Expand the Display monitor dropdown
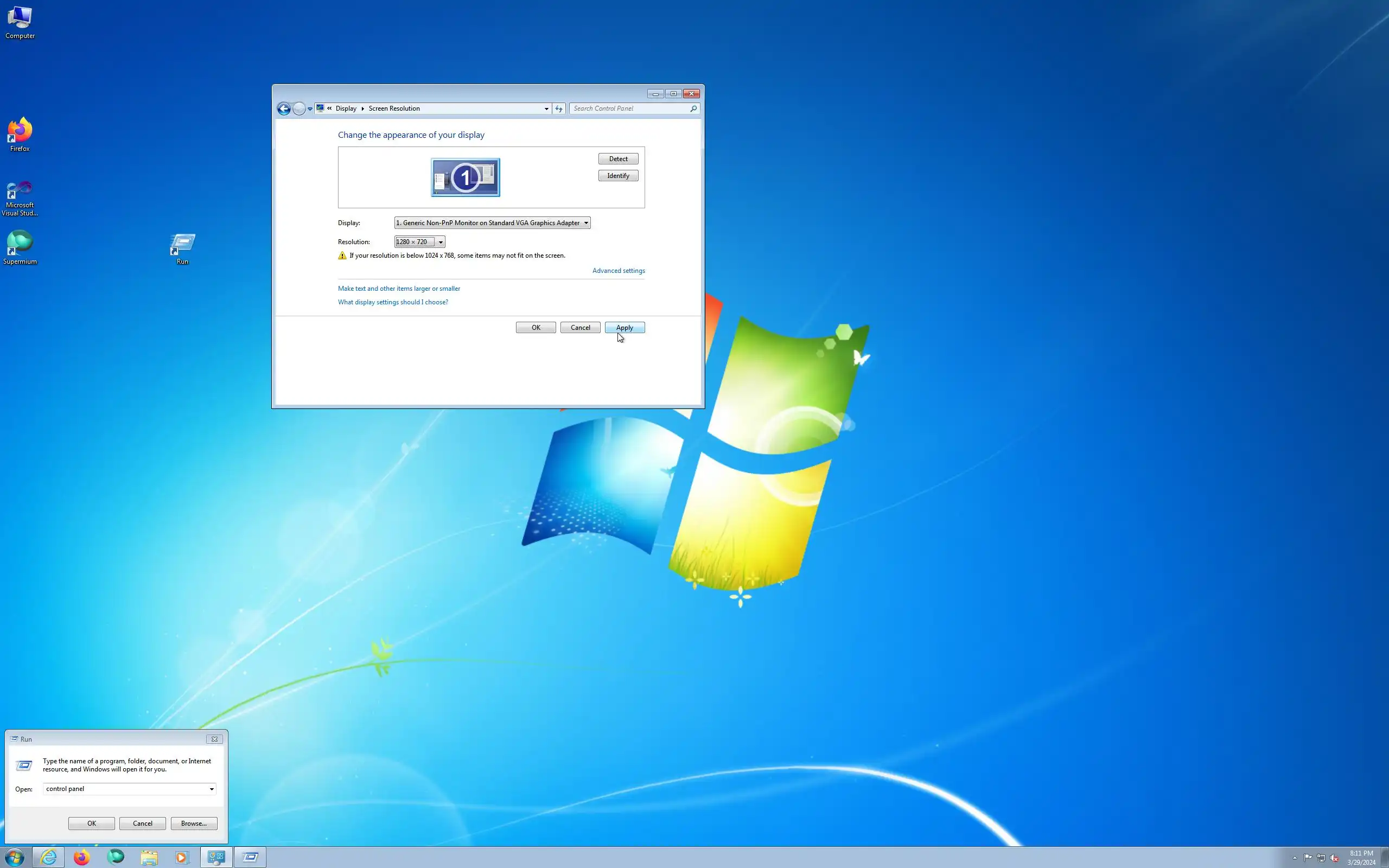The height and width of the screenshot is (868, 1389). tap(492, 223)
